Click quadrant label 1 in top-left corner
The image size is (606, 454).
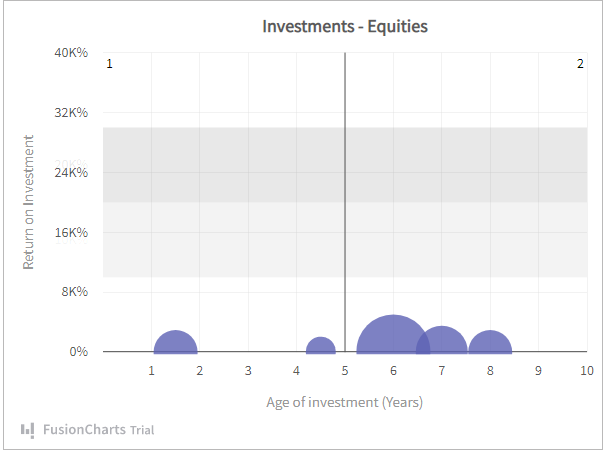coord(109,64)
